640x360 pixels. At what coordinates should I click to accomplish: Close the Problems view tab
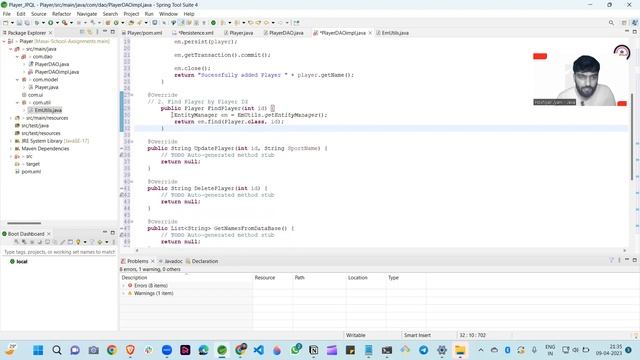[x=153, y=261]
